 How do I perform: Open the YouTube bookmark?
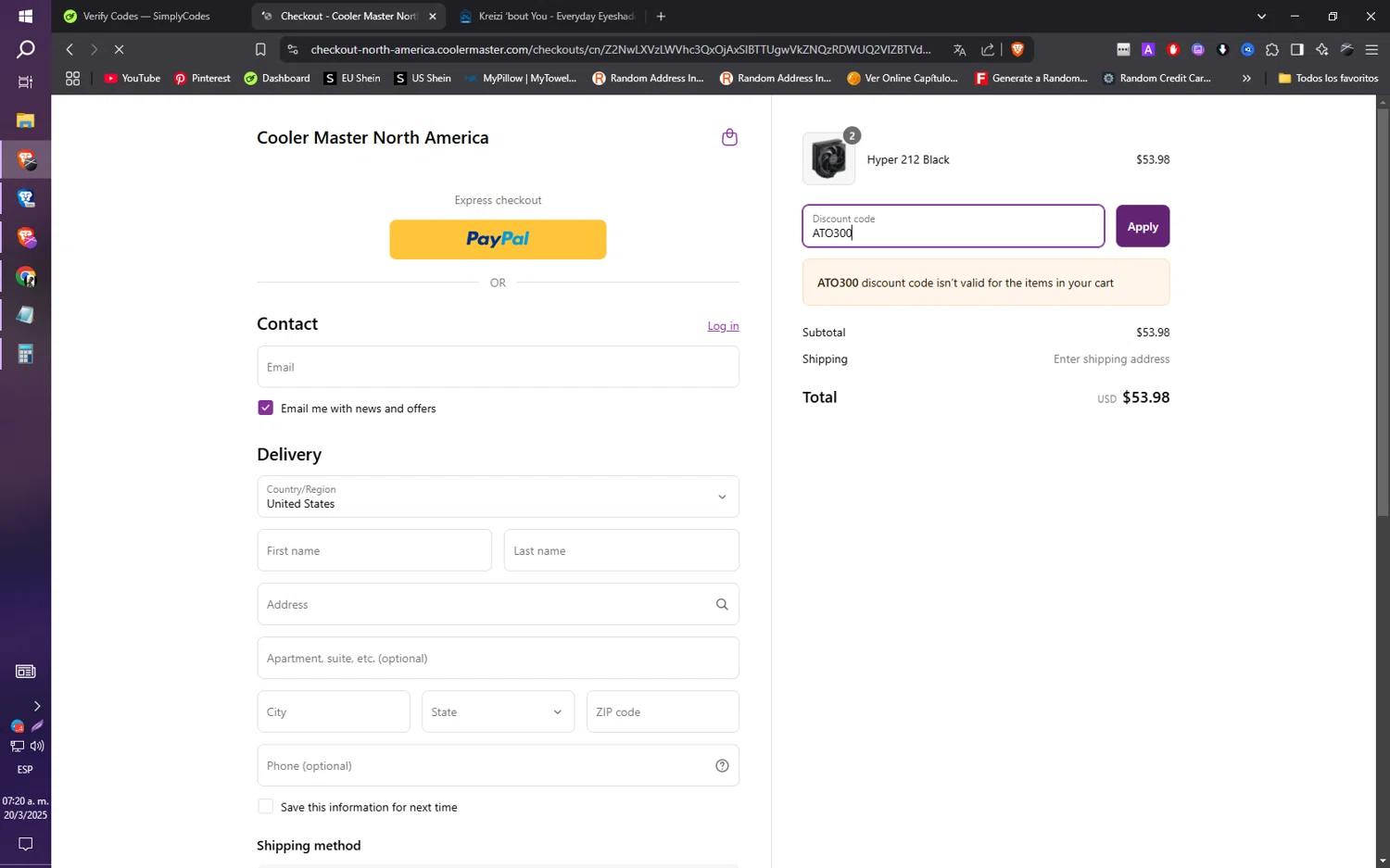coord(133,79)
